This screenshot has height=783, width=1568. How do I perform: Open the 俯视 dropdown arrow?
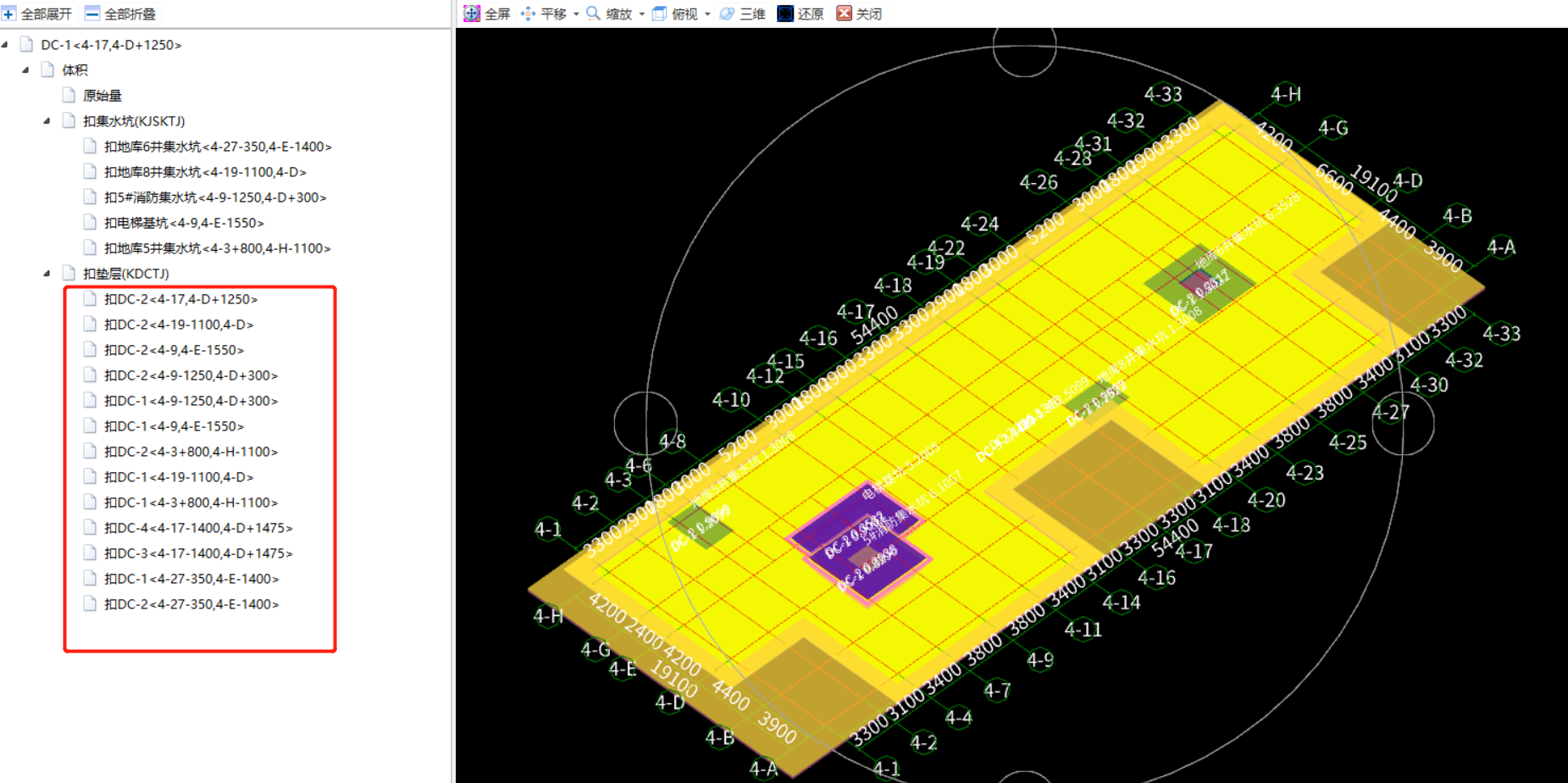pos(707,14)
